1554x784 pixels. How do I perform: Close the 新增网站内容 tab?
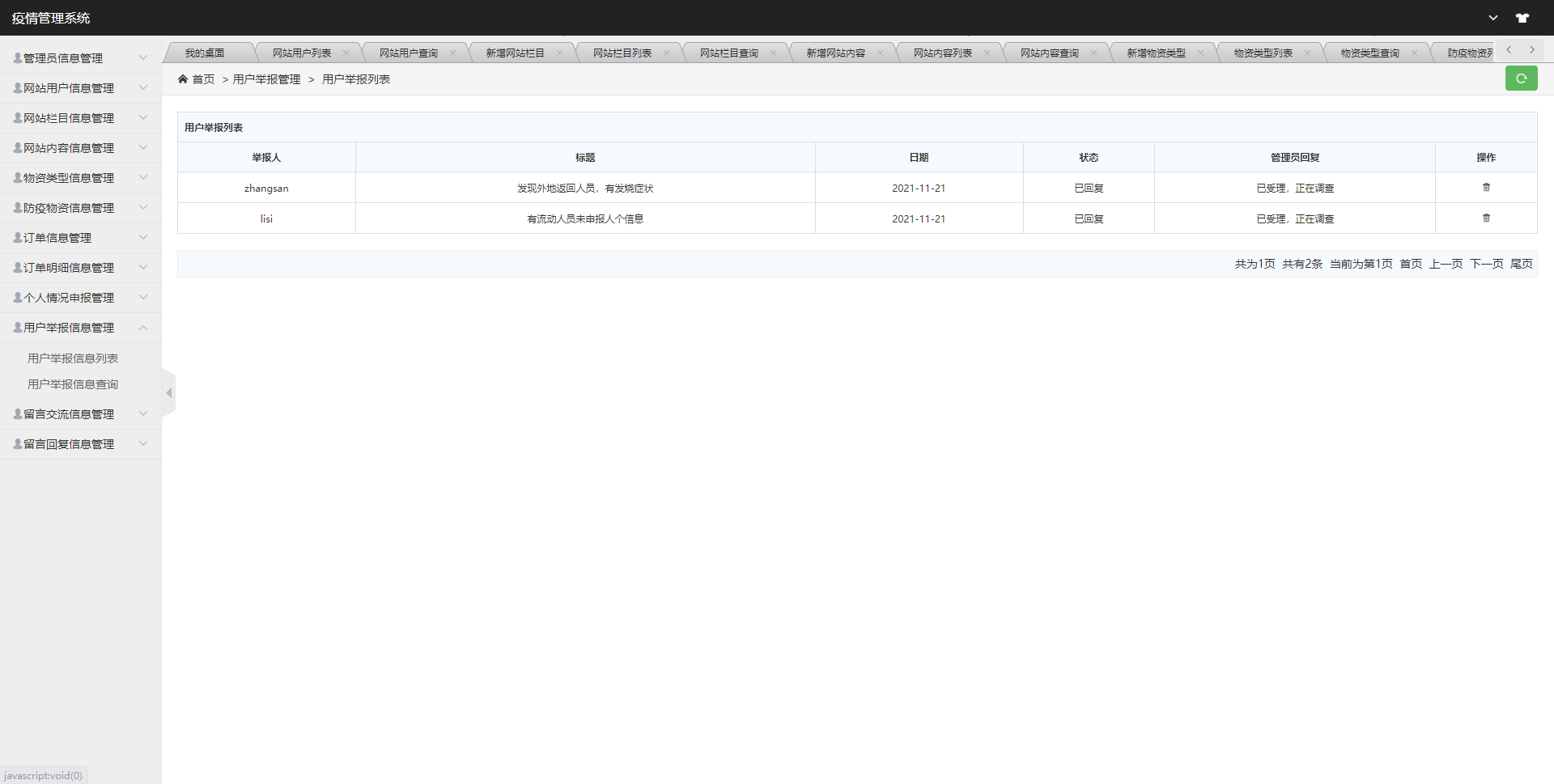880,53
